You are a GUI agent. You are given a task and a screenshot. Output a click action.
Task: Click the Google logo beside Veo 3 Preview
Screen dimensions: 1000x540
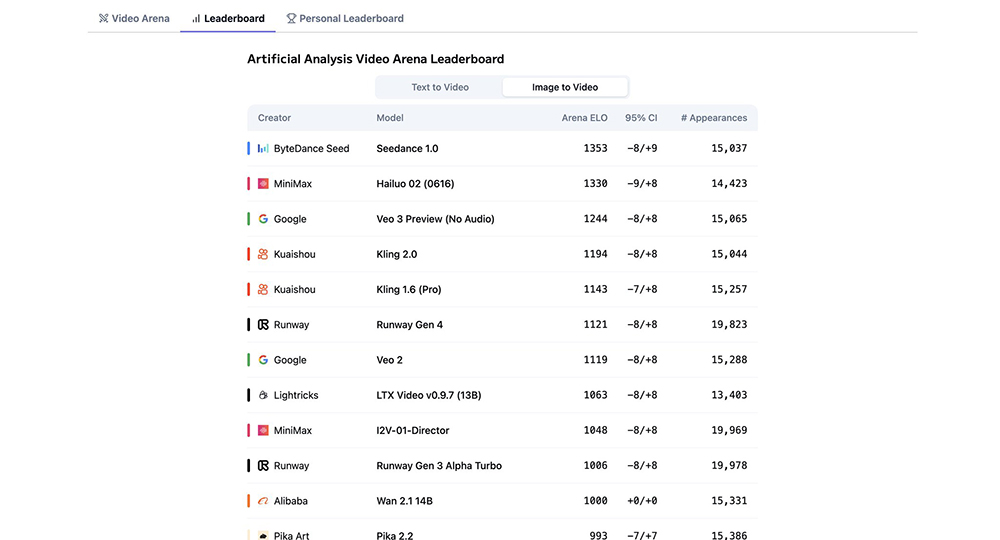tap(263, 219)
